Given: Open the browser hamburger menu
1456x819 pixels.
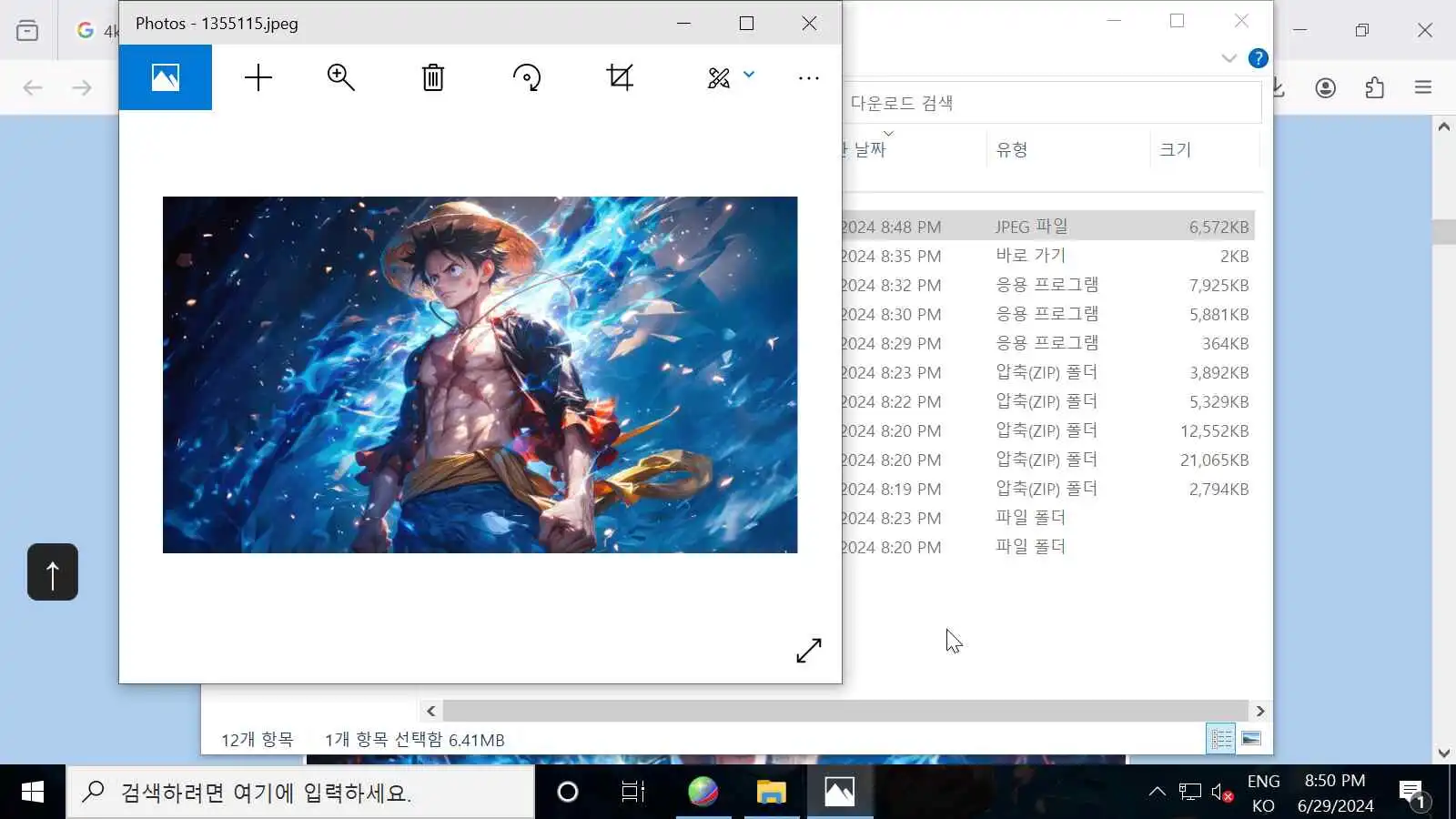Looking at the screenshot, I should [x=1423, y=87].
